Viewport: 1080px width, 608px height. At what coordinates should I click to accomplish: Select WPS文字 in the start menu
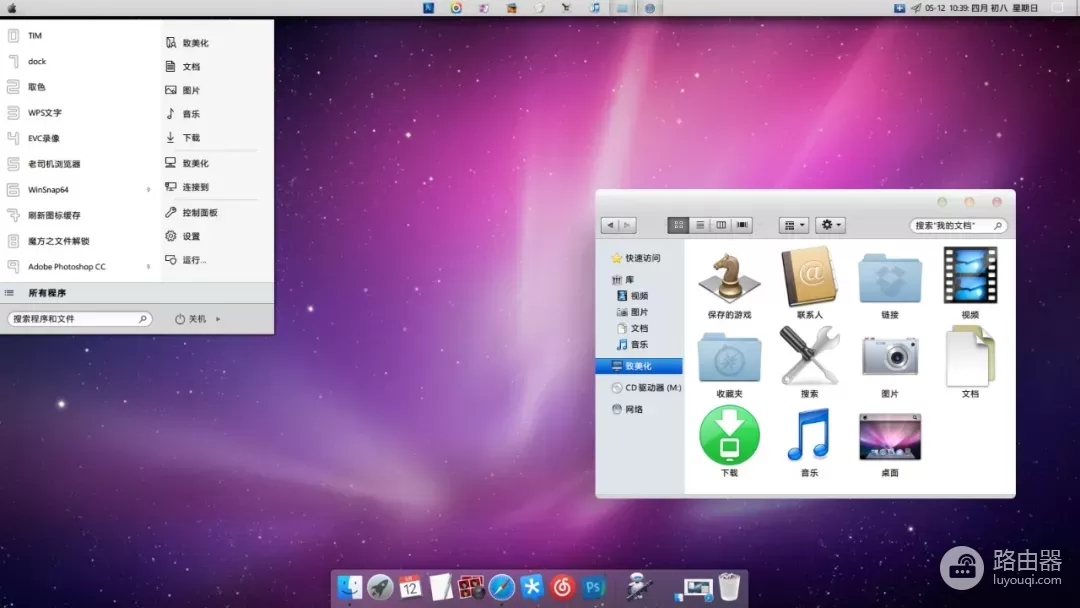coord(45,113)
